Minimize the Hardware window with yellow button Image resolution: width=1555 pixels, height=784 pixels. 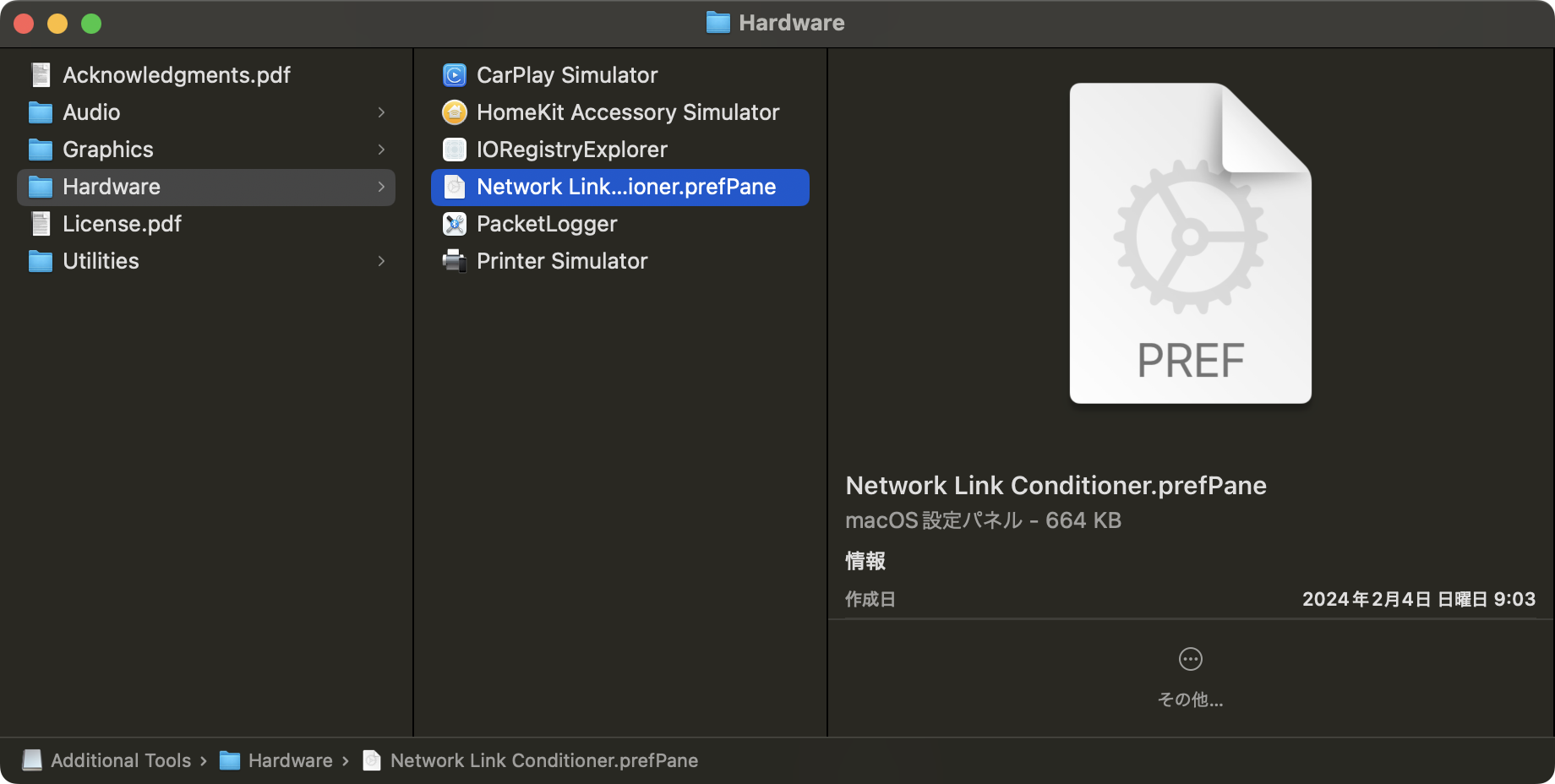click(57, 24)
